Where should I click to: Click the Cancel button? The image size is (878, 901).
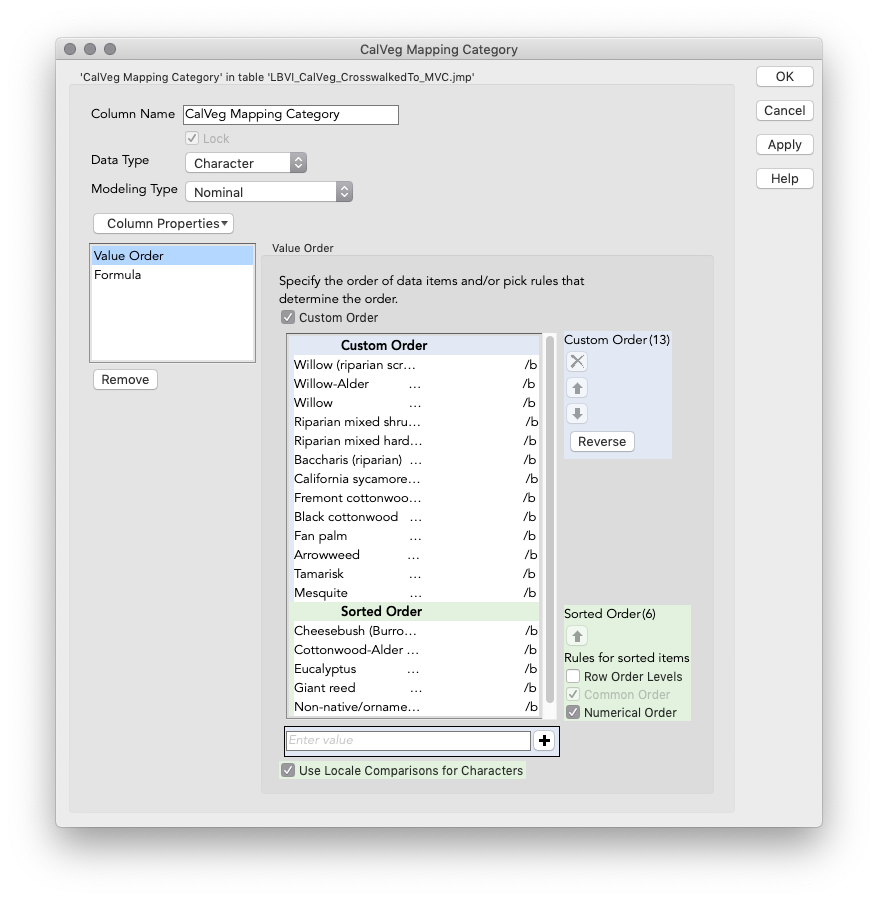click(784, 110)
